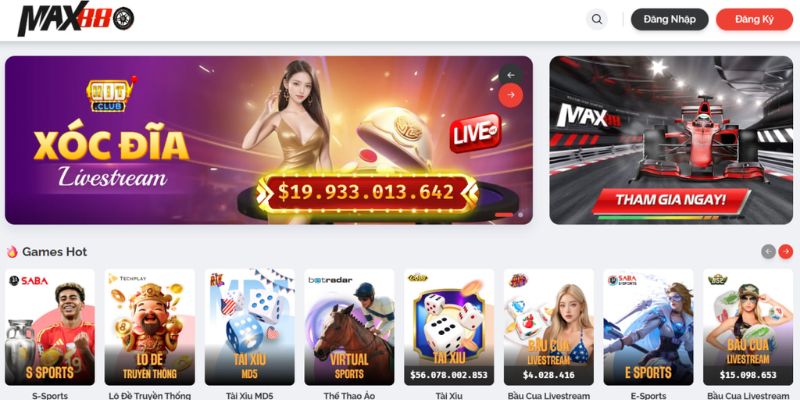Click the Xóc Đĩa jackpot amount banner
800x400 pixels.
[x=367, y=192]
